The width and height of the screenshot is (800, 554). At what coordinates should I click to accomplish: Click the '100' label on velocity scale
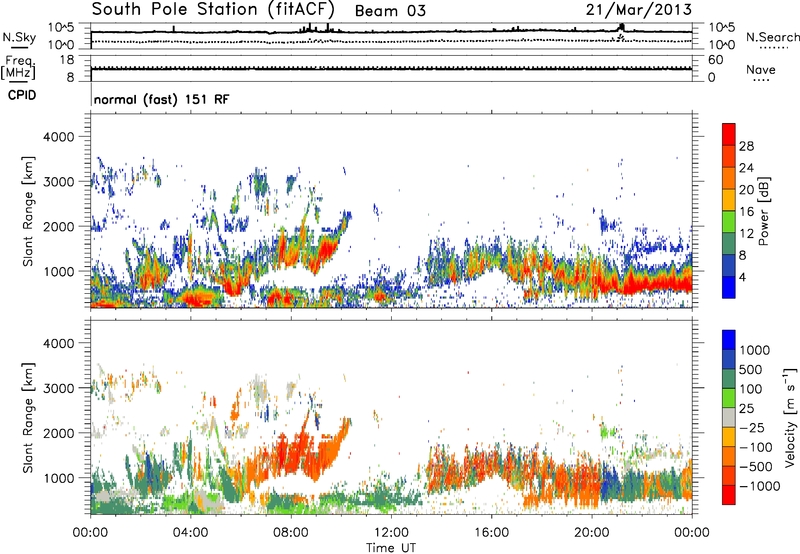click(751, 389)
